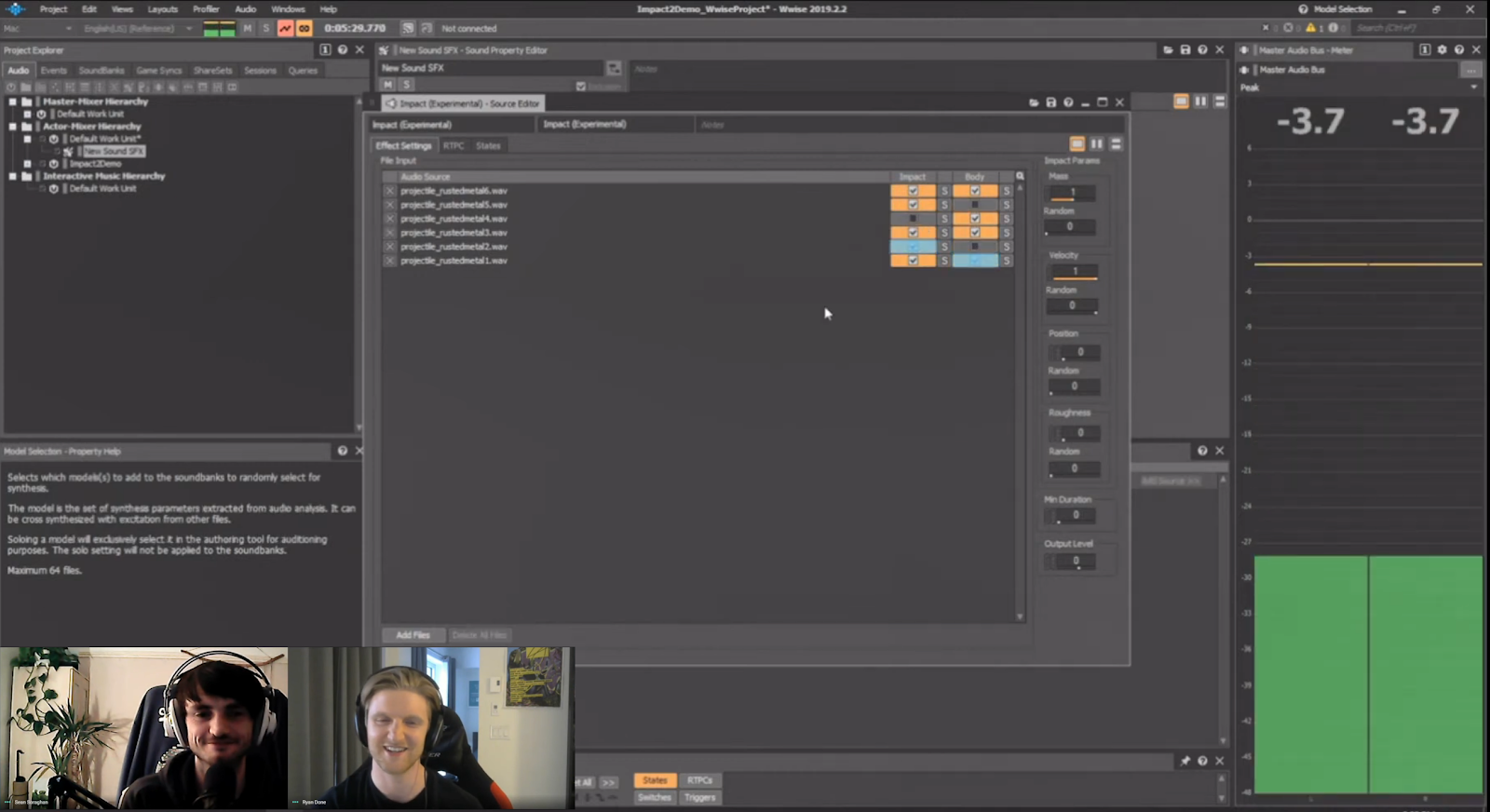Click the magnifier icon in the Audio Source table header
Screen dimensions: 1490x812
click(1020, 176)
